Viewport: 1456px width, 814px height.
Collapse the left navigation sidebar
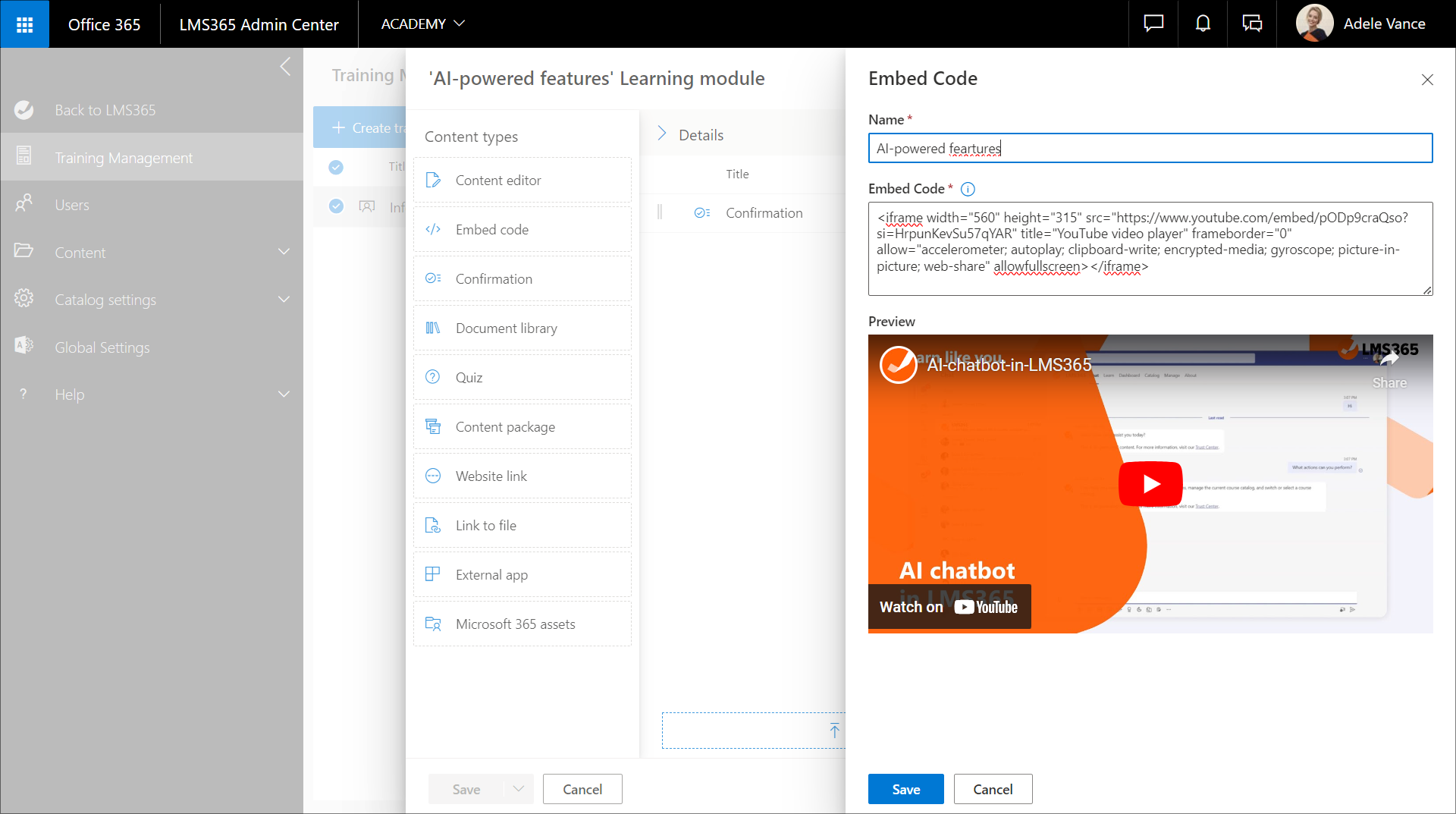(285, 67)
